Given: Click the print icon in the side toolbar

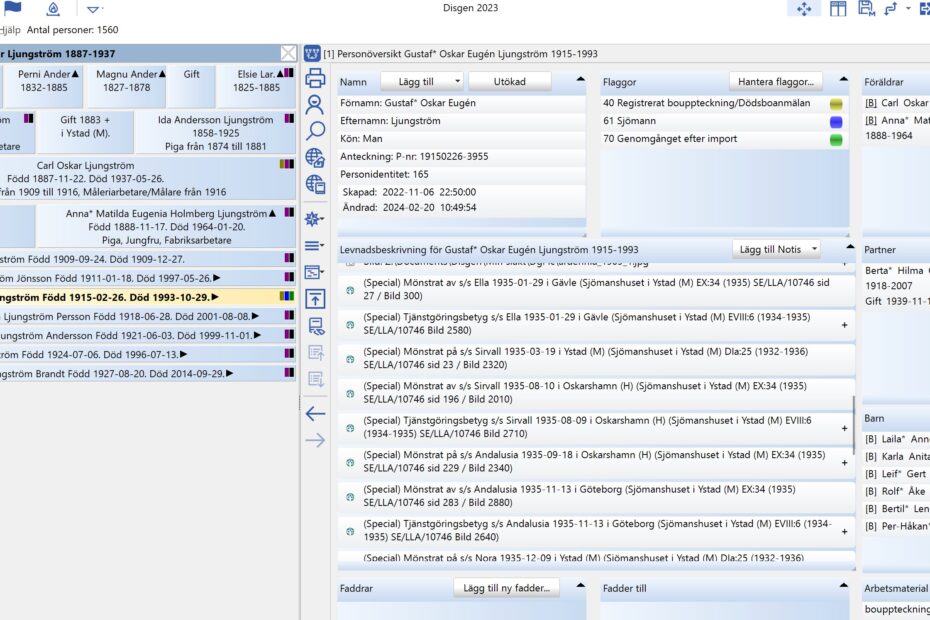Looking at the screenshot, I should (315, 78).
